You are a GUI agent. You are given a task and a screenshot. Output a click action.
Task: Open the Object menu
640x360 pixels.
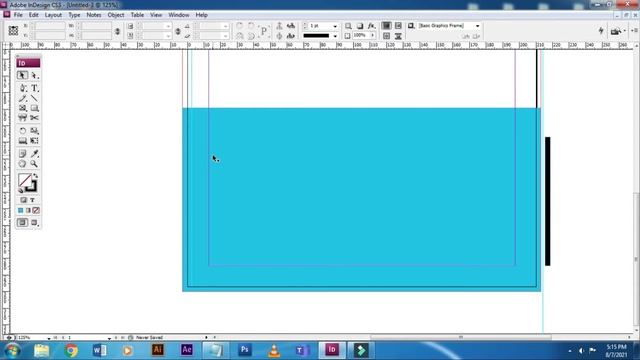click(x=116, y=15)
